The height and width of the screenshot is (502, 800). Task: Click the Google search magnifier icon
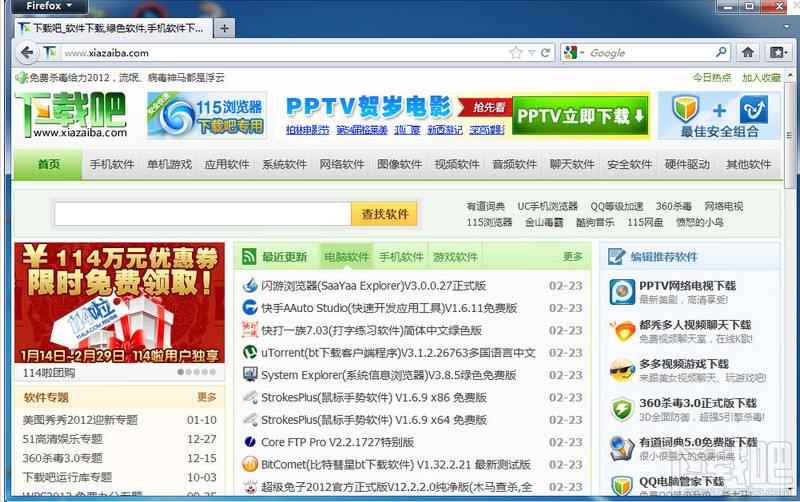721,53
